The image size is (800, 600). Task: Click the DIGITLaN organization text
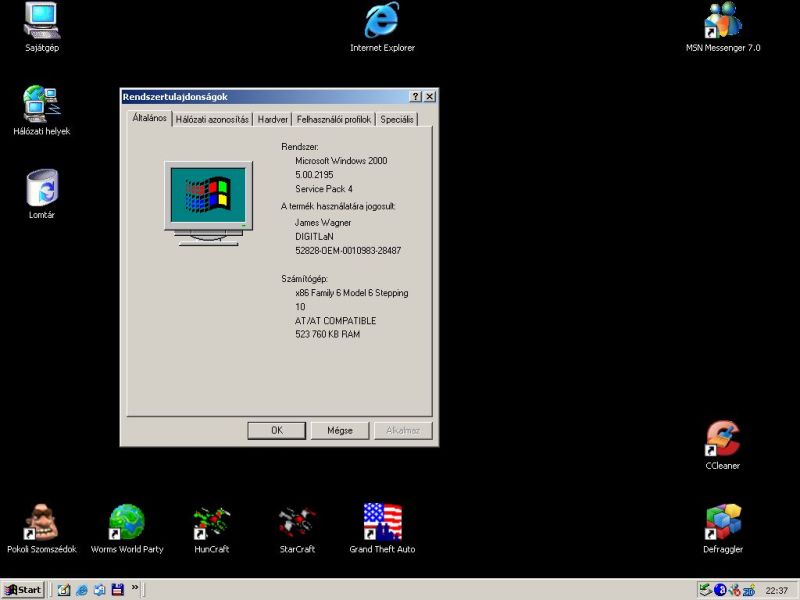click(x=314, y=237)
